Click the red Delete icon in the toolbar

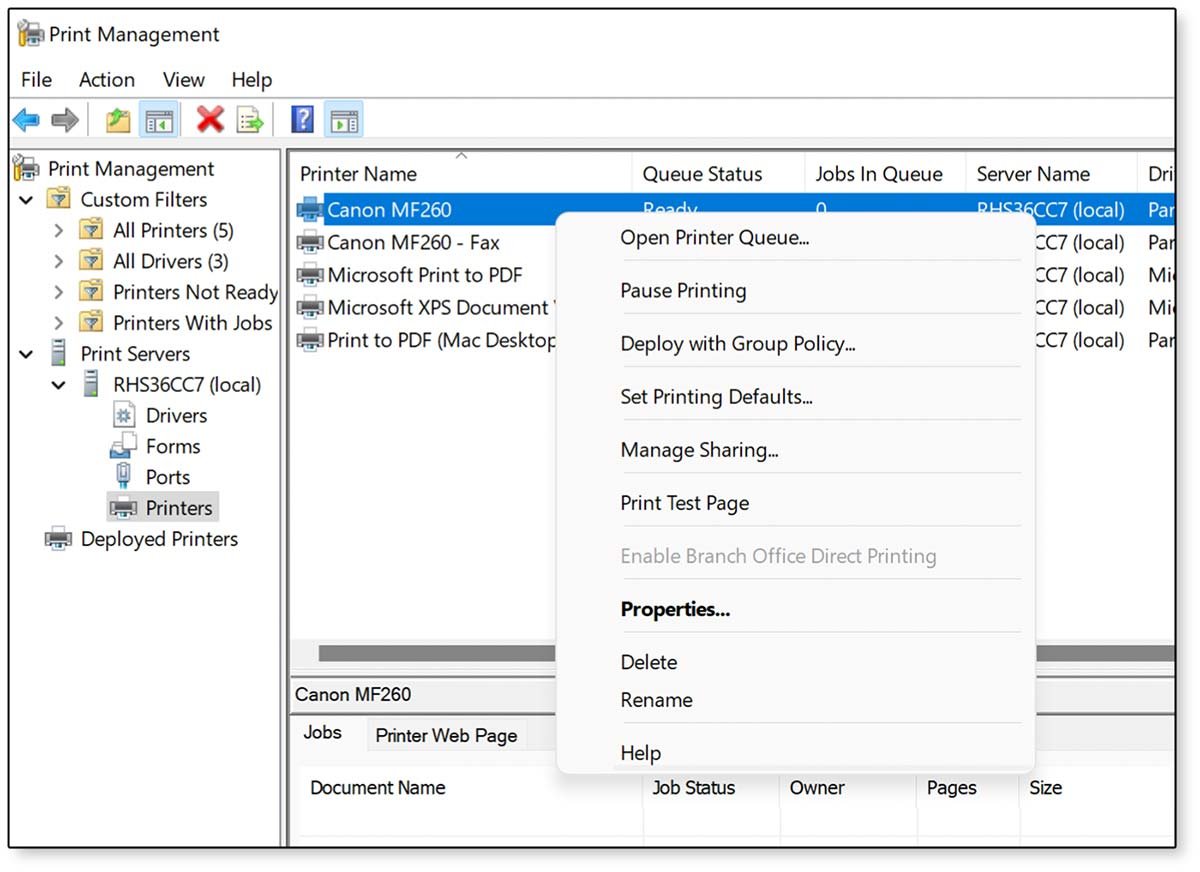pos(212,119)
